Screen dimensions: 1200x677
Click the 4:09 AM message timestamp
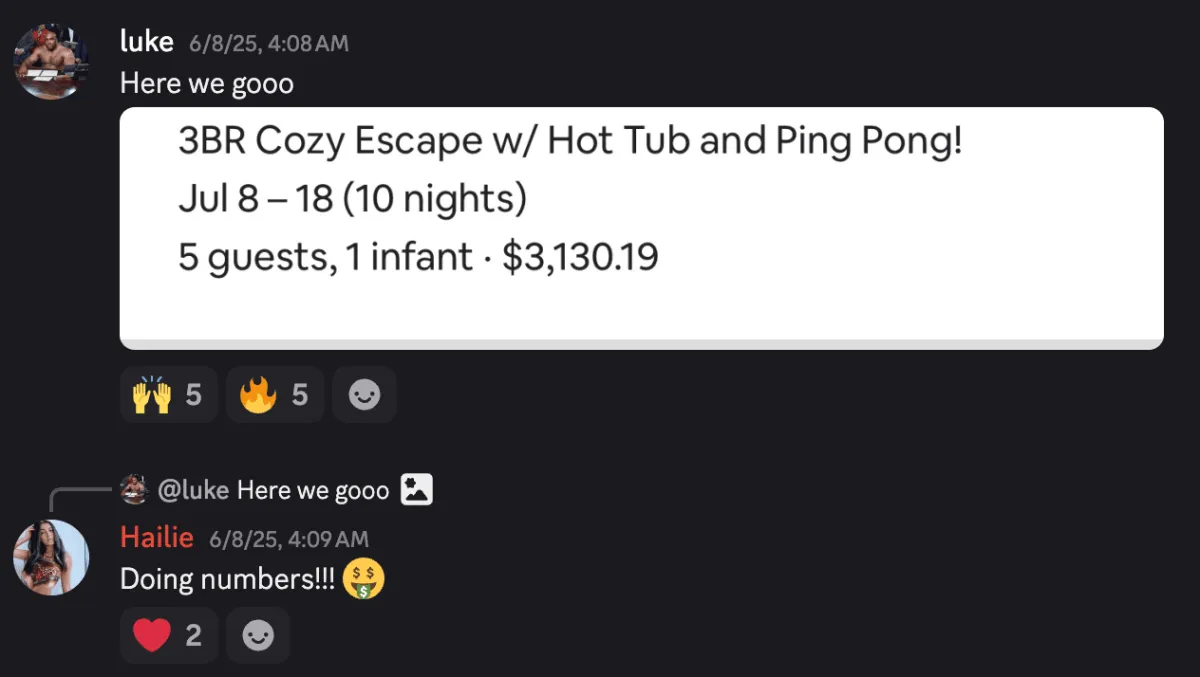289,539
